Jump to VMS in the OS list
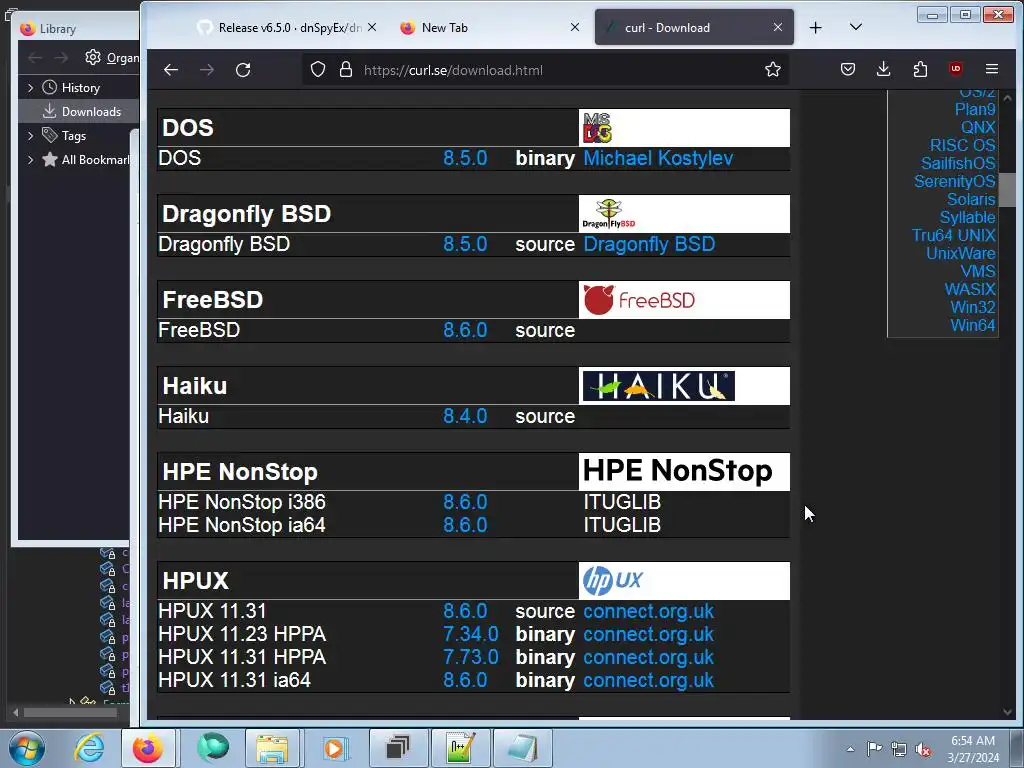The image size is (1024, 768). (978, 271)
